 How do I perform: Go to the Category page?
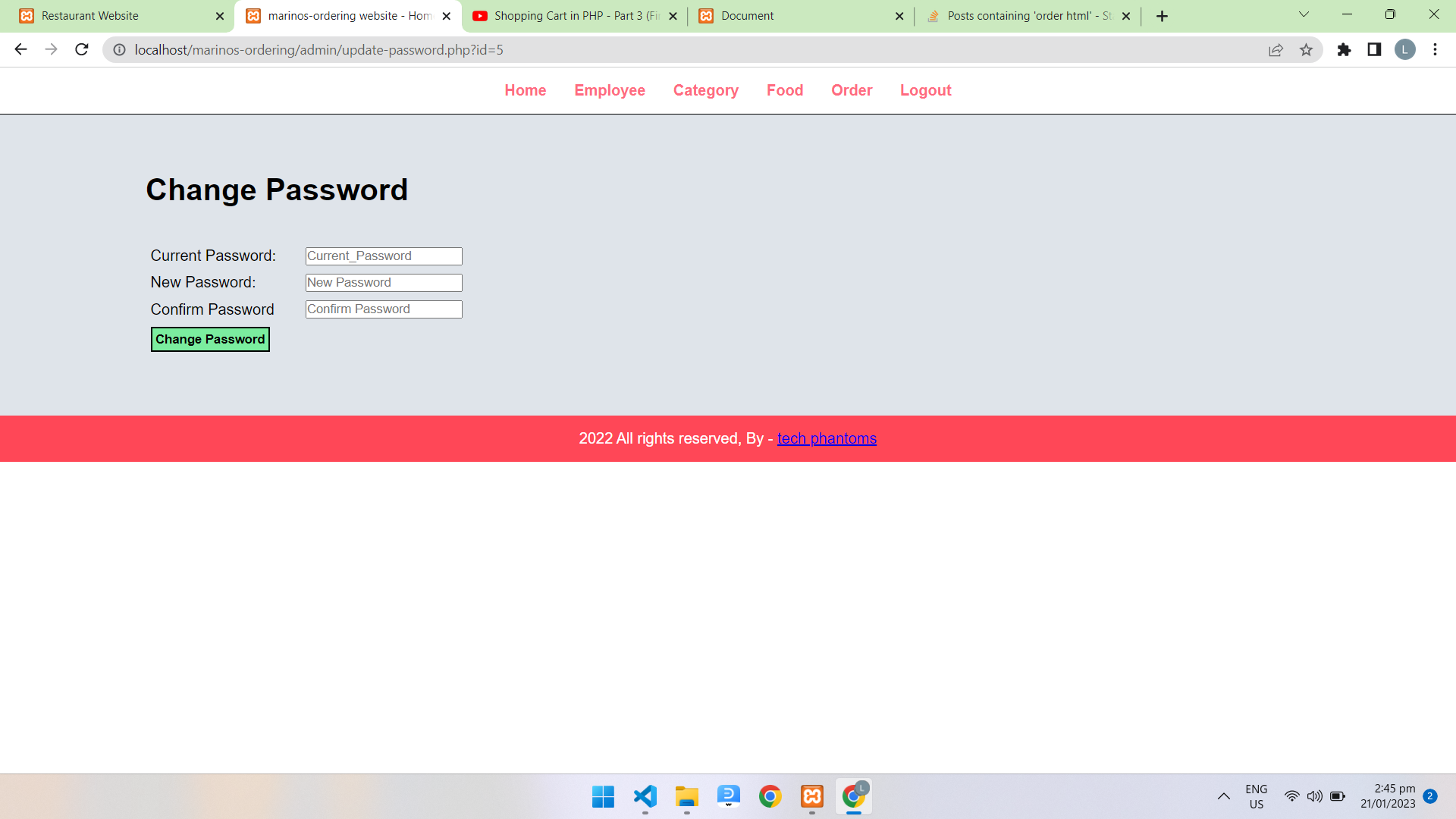705,90
